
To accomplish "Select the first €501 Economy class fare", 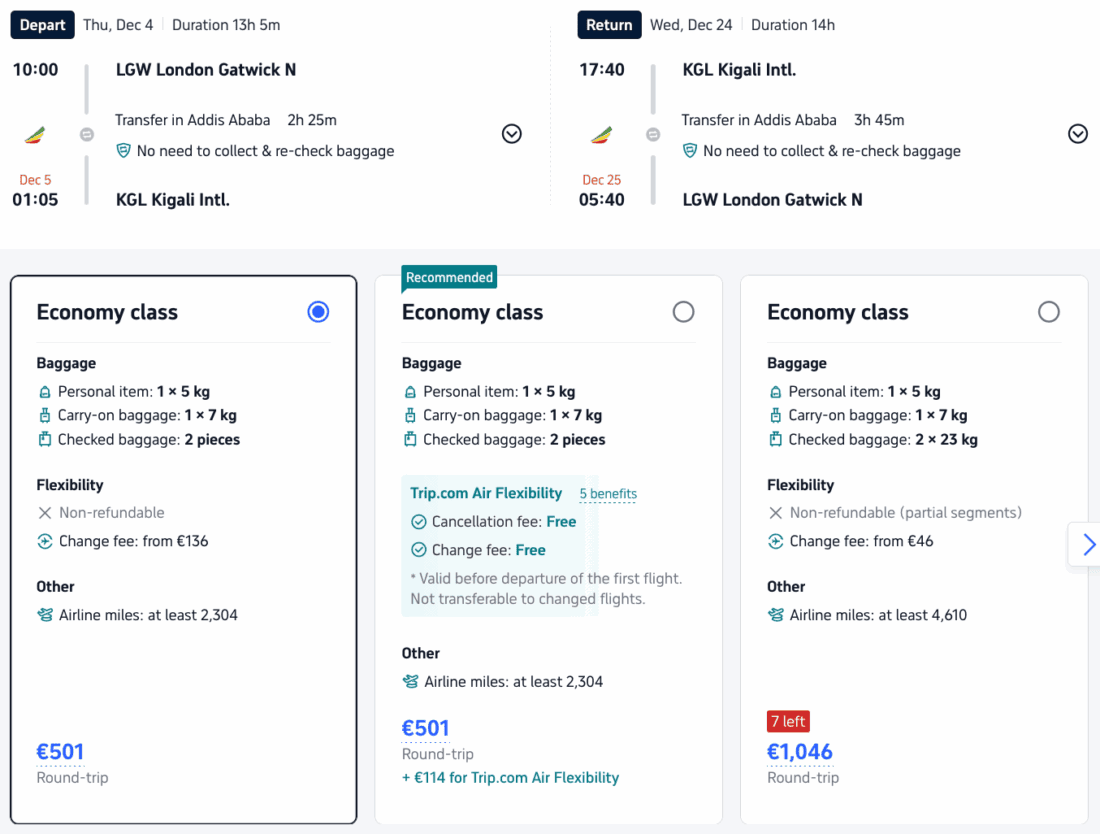I will point(318,312).
